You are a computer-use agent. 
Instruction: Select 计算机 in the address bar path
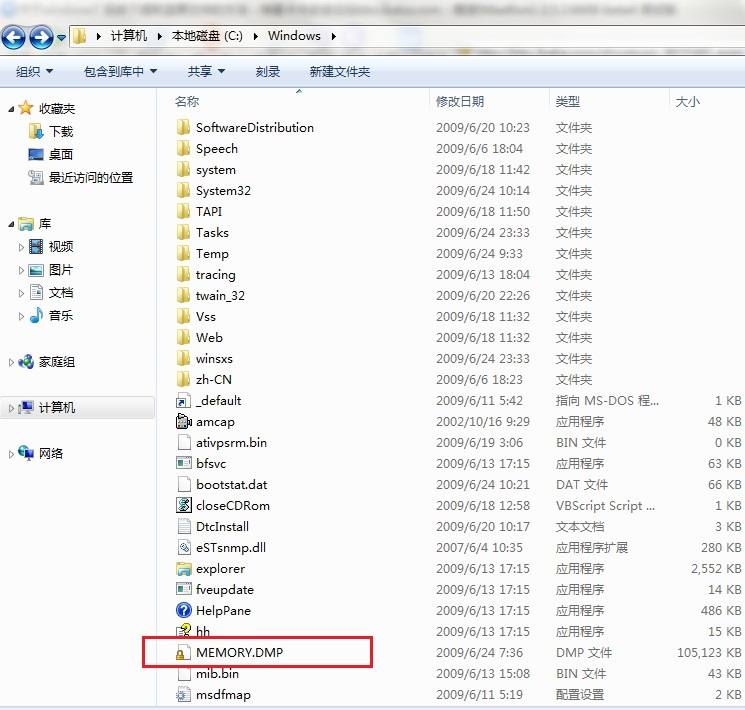pyautogui.click(x=128, y=36)
